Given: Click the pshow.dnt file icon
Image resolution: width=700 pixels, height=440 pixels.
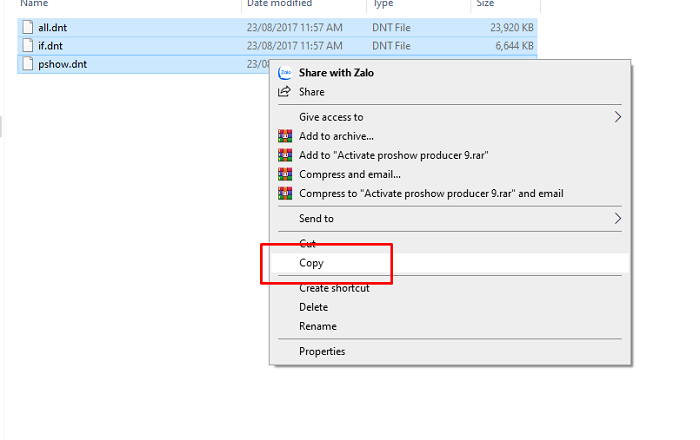Looking at the screenshot, I should pyautogui.click(x=28, y=64).
